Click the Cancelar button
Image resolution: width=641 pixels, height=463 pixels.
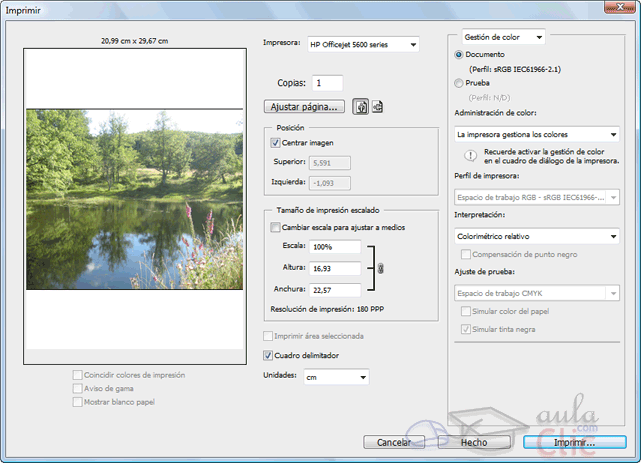click(394, 442)
